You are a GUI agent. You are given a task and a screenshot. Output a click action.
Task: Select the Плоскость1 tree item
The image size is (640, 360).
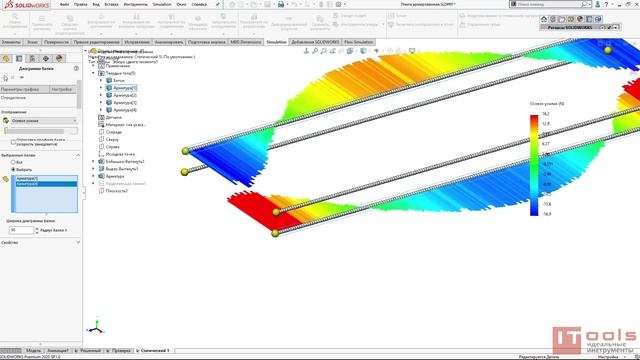(117, 191)
